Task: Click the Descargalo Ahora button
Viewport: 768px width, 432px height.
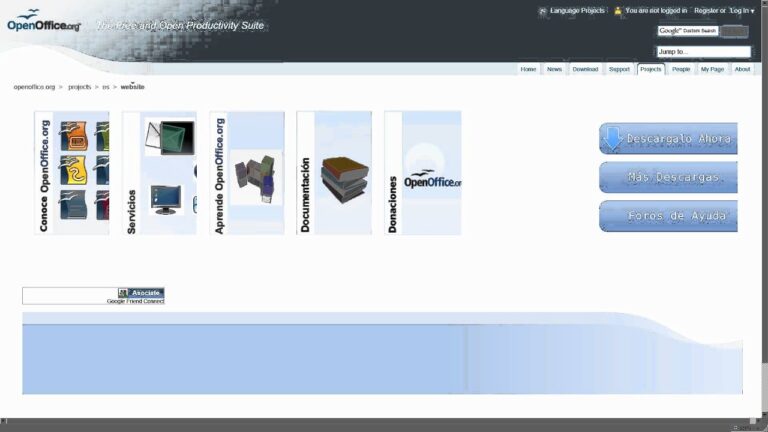Action: point(668,139)
